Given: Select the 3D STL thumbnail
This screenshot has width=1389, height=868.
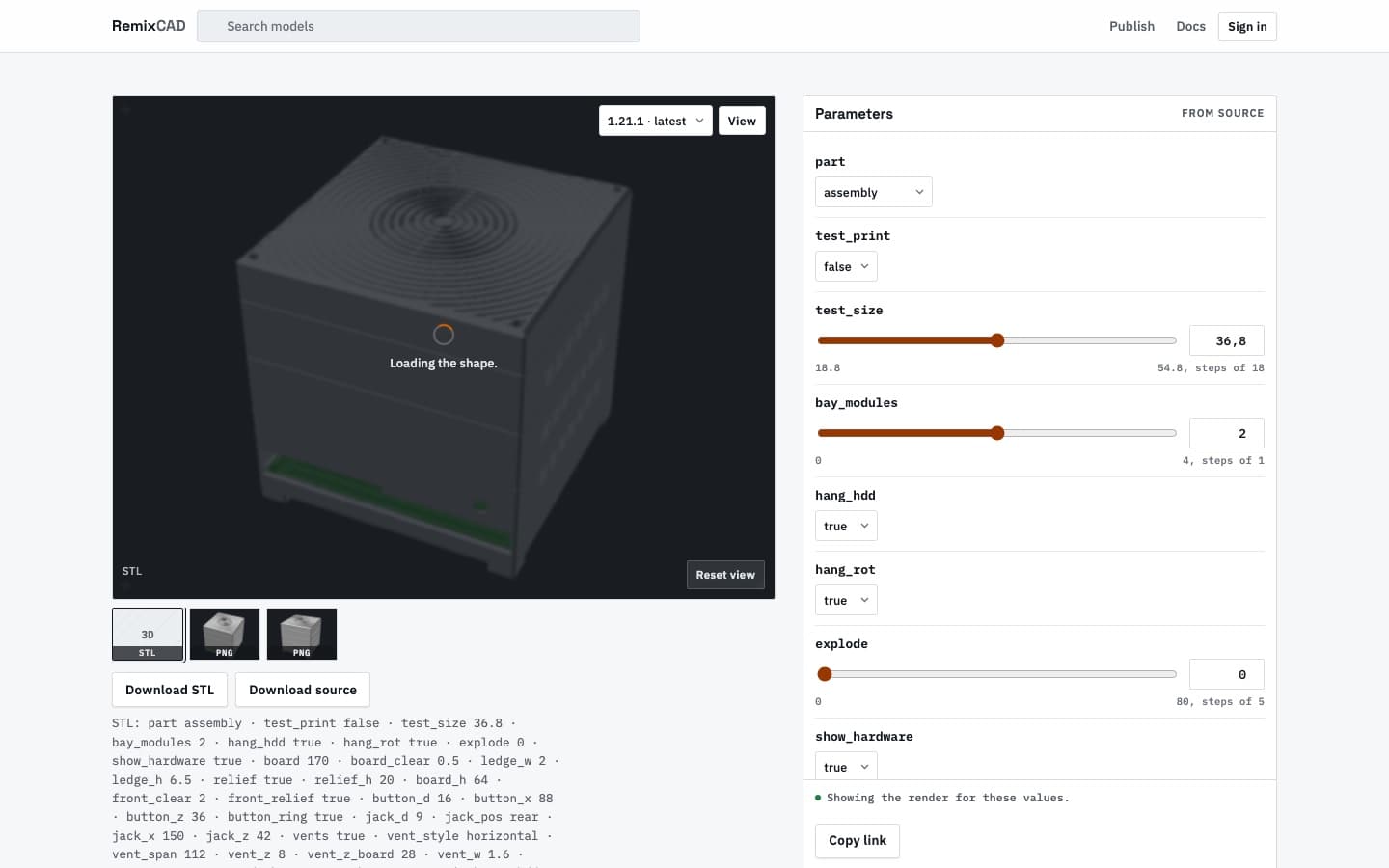Looking at the screenshot, I should pyautogui.click(x=148, y=634).
